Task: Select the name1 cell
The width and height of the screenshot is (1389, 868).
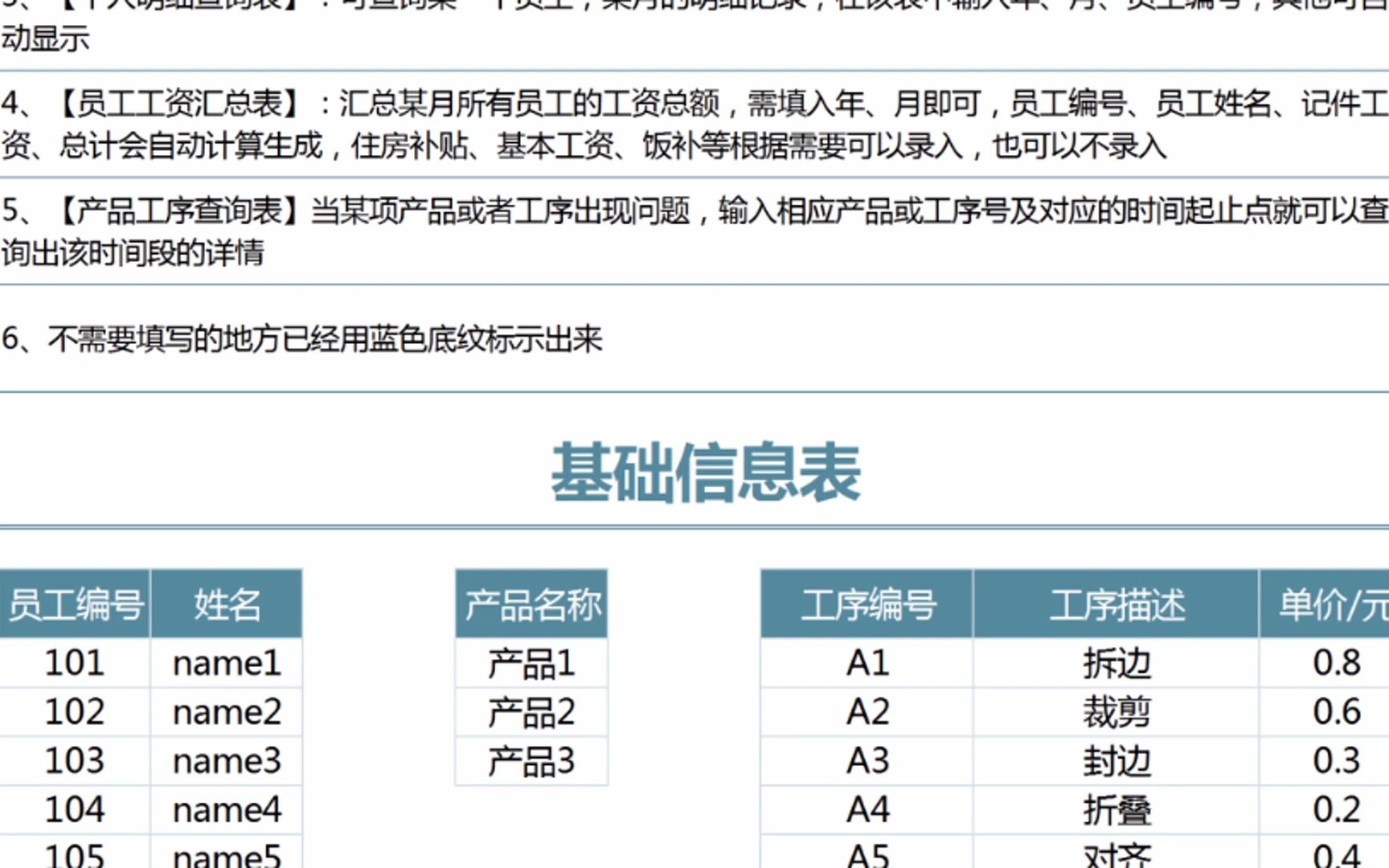Action: tap(227, 663)
